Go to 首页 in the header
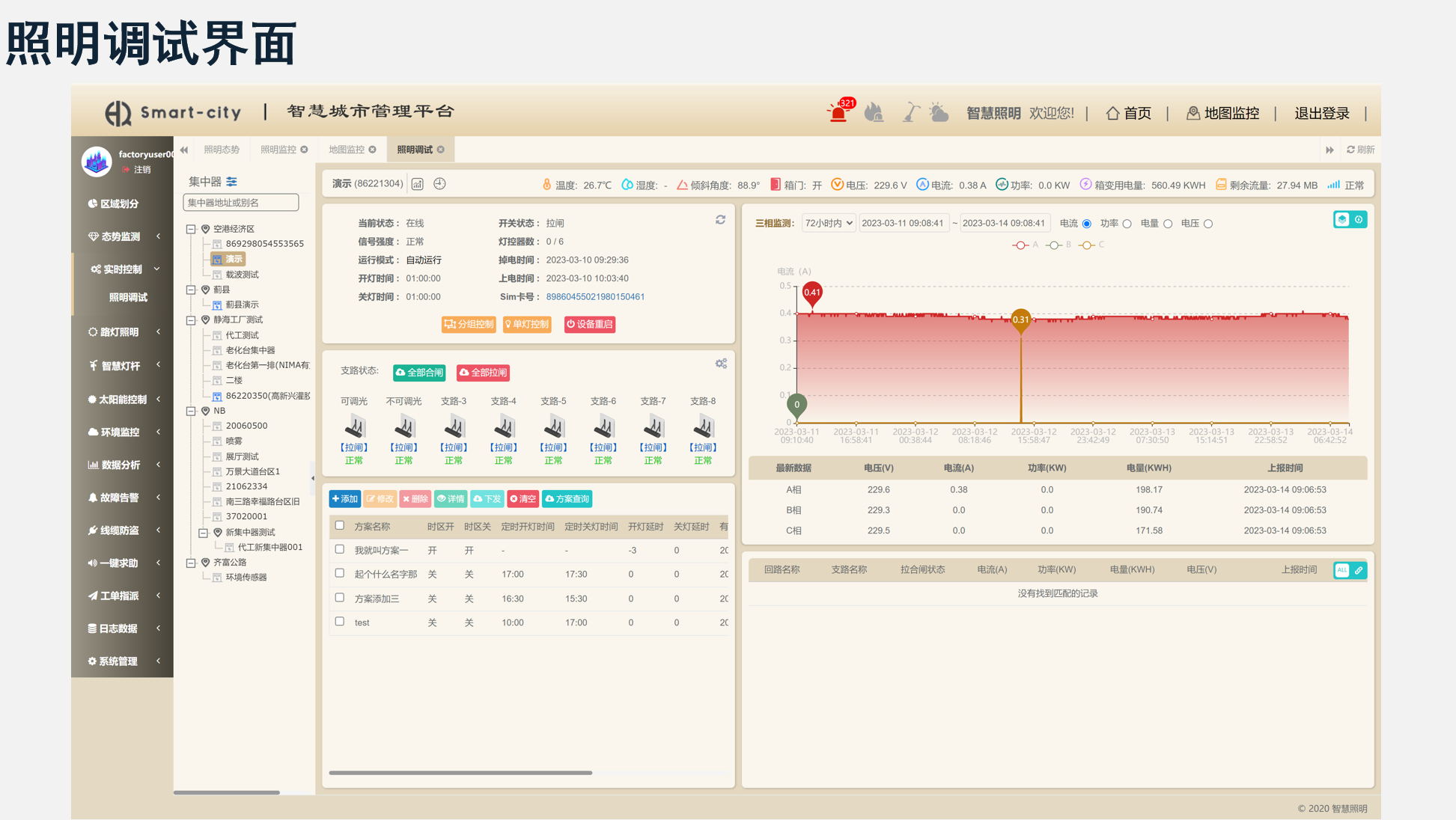The width and height of the screenshot is (1456, 820). [x=1128, y=113]
